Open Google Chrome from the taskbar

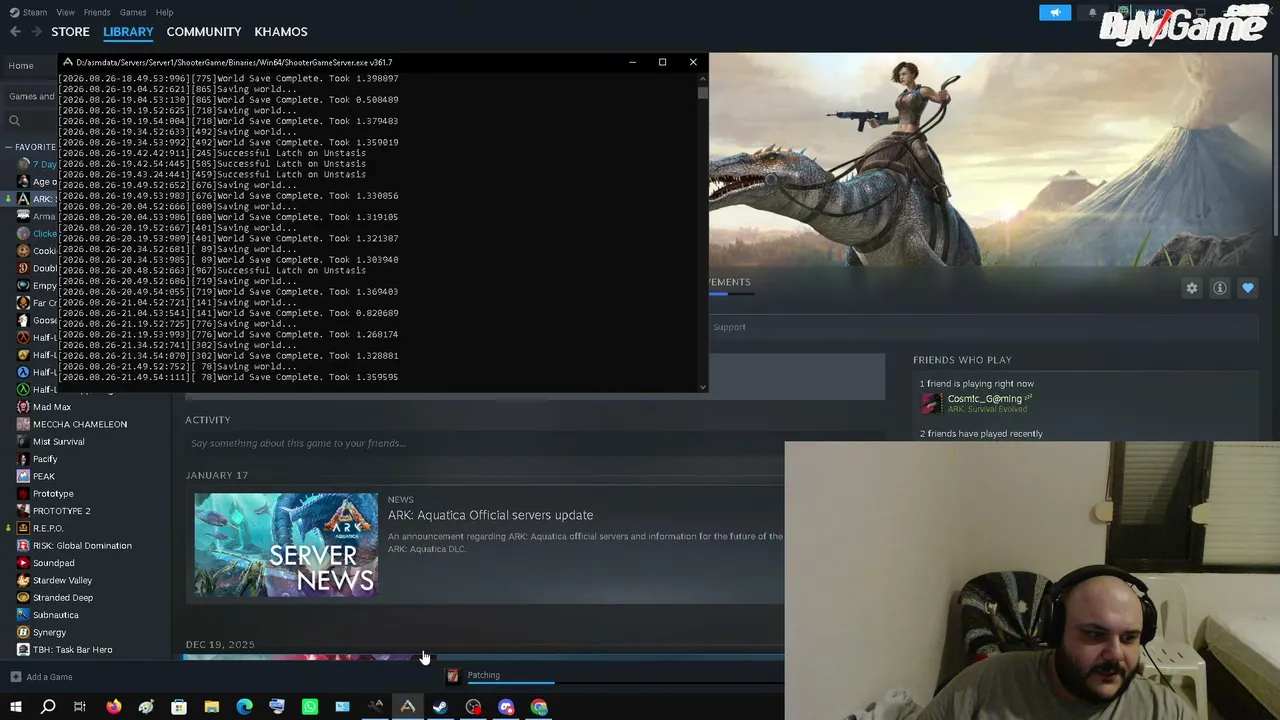pyautogui.click(x=539, y=707)
